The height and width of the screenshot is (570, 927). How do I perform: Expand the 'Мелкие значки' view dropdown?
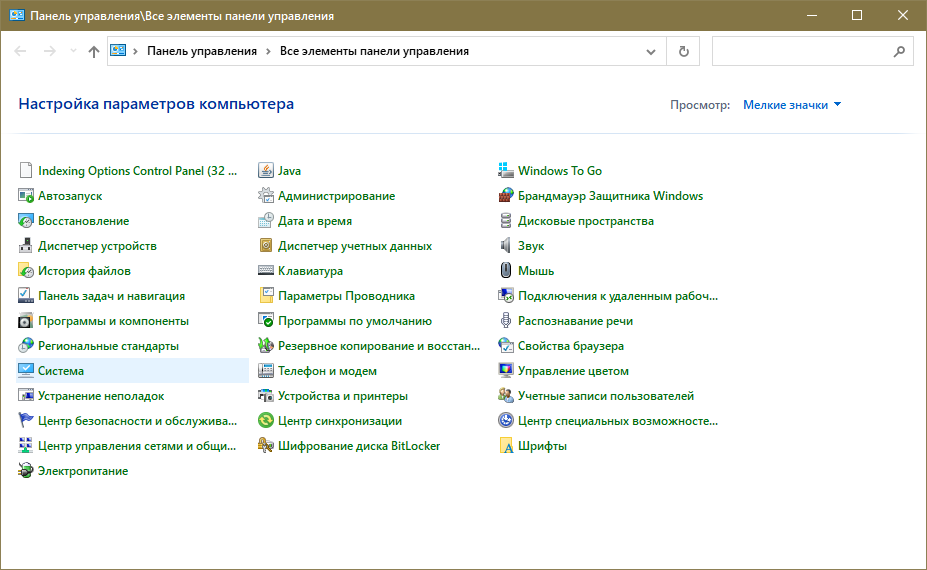click(792, 105)
